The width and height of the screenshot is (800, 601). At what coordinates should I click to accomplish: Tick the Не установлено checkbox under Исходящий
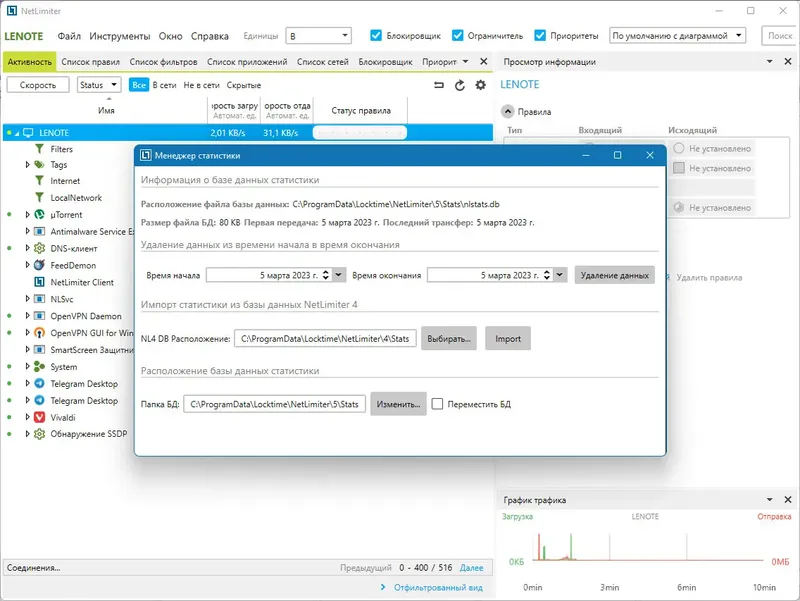click(x=679, y=168)
